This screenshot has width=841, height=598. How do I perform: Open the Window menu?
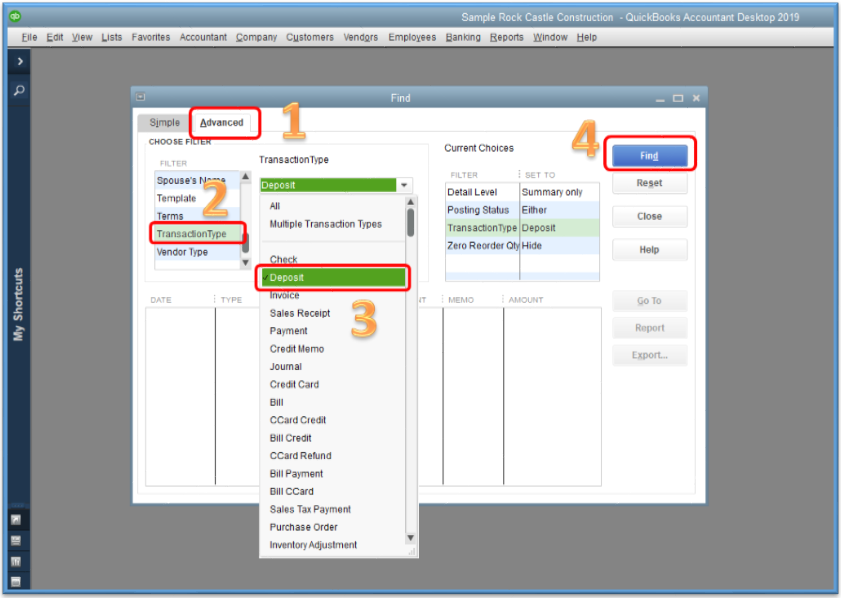(x=550, y=37)
